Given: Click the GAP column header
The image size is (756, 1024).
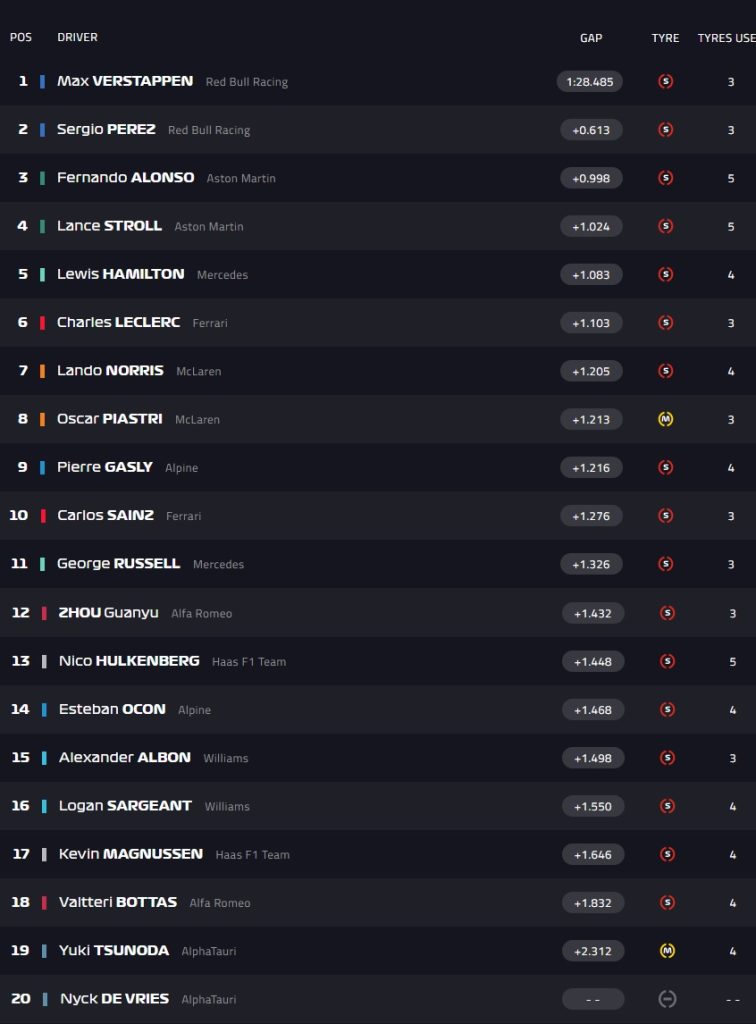Looking at the screenshot, I should click(591, 38).
